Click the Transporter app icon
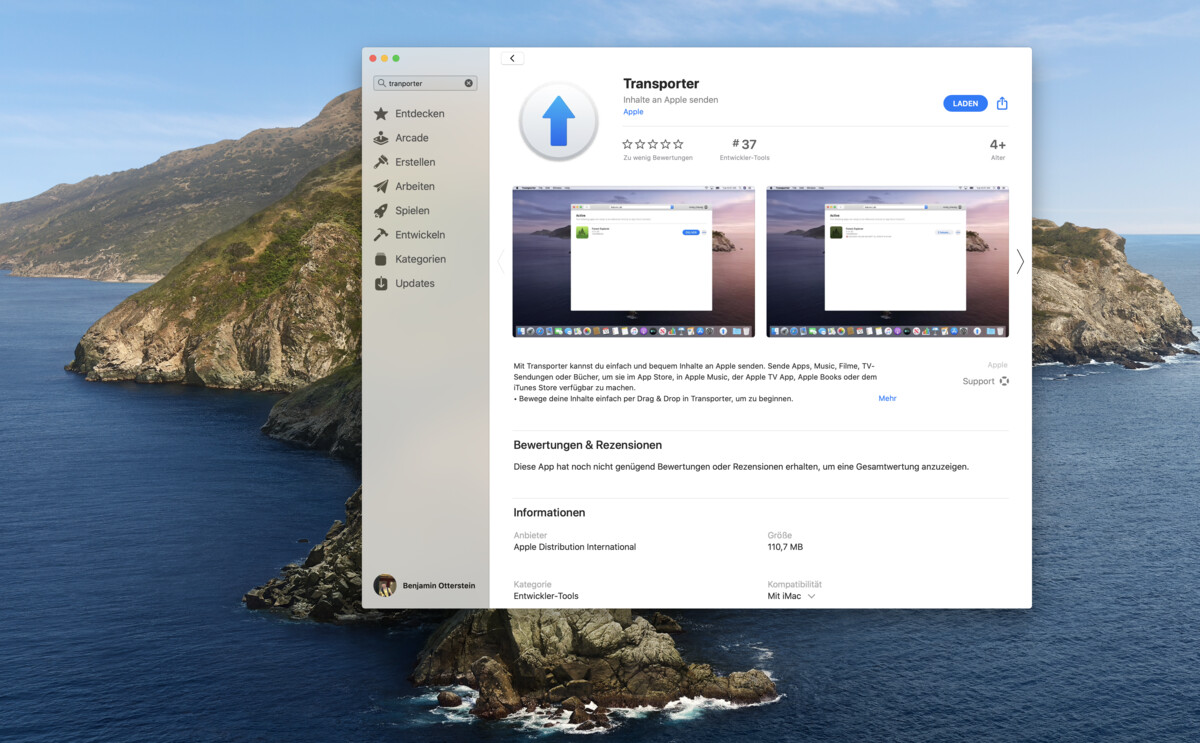Viewport: 1200px width, 743px height. tap(558, 119)
